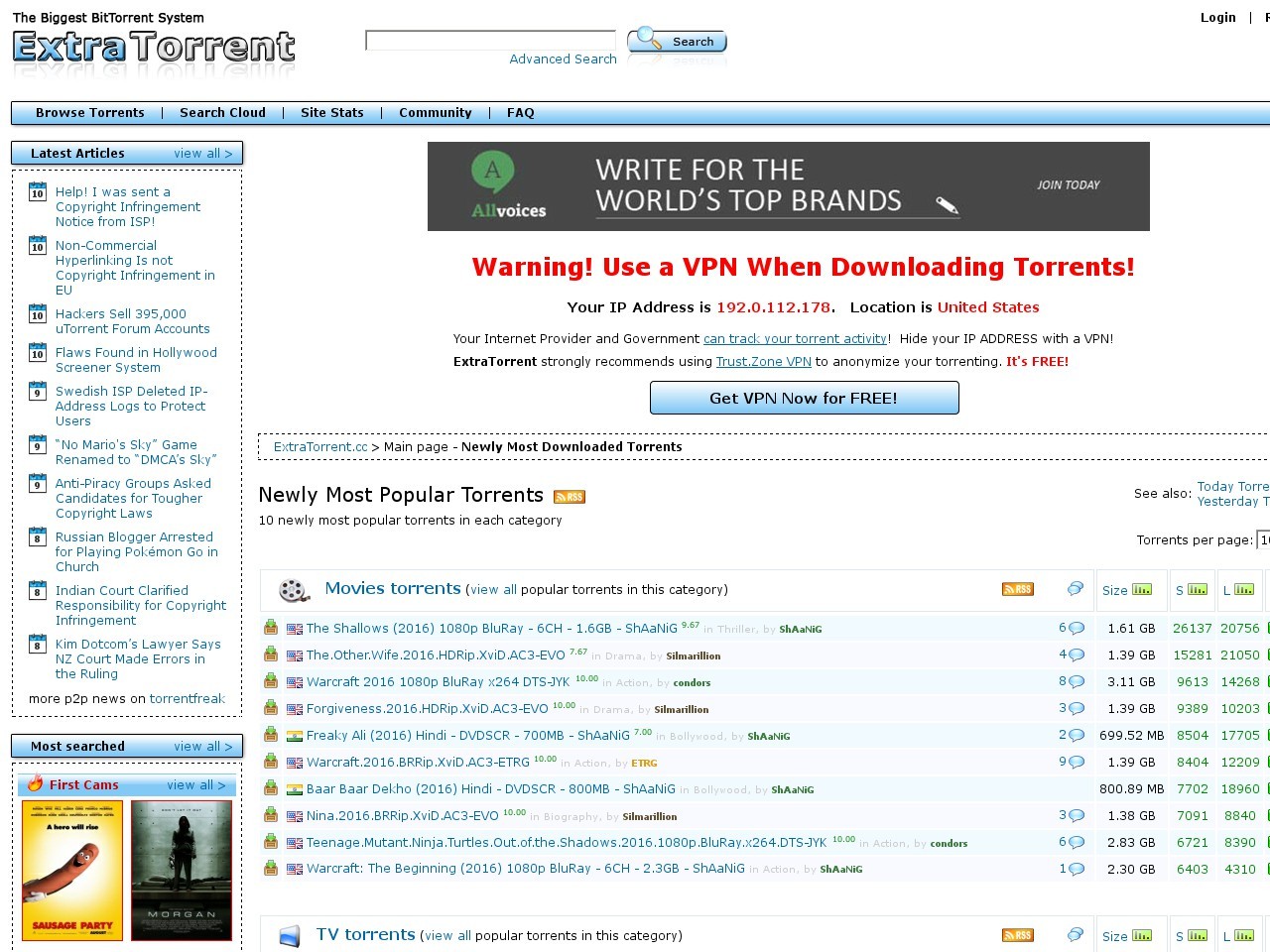View all First Cams
Screen dimensions: 1270x952
[196, 785]
